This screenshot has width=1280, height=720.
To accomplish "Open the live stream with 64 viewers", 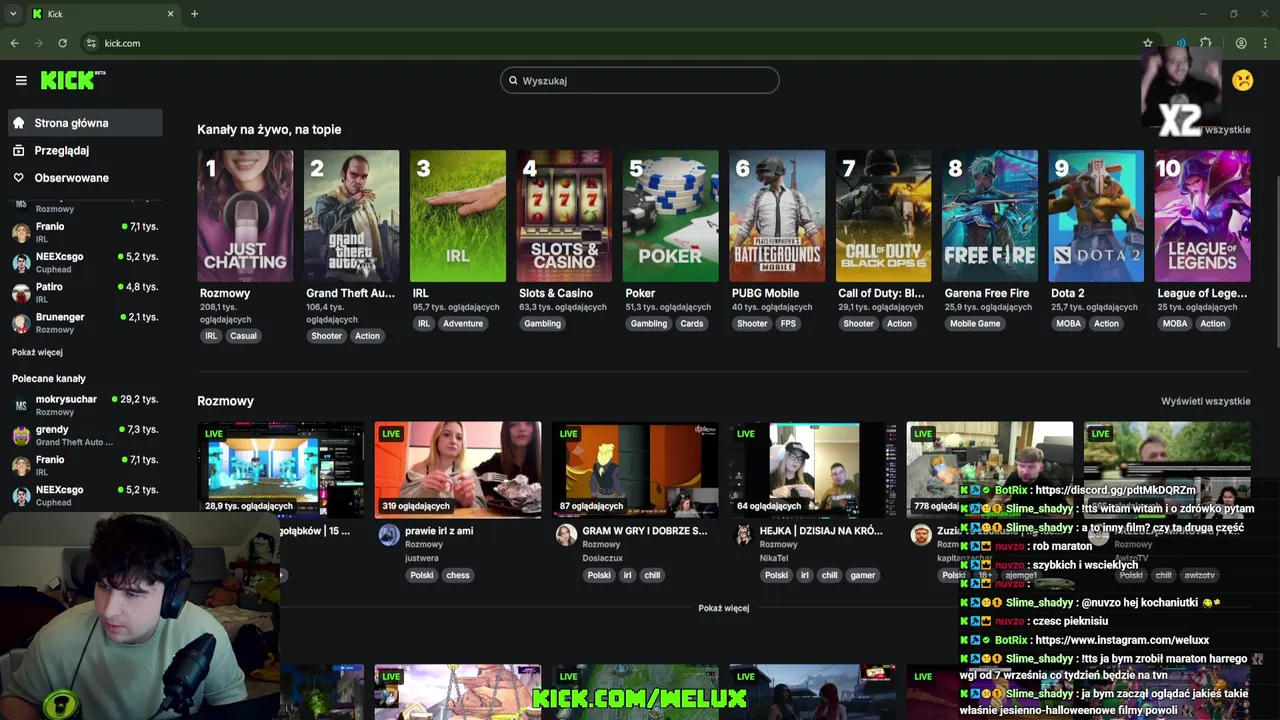I will click(812, 469).
